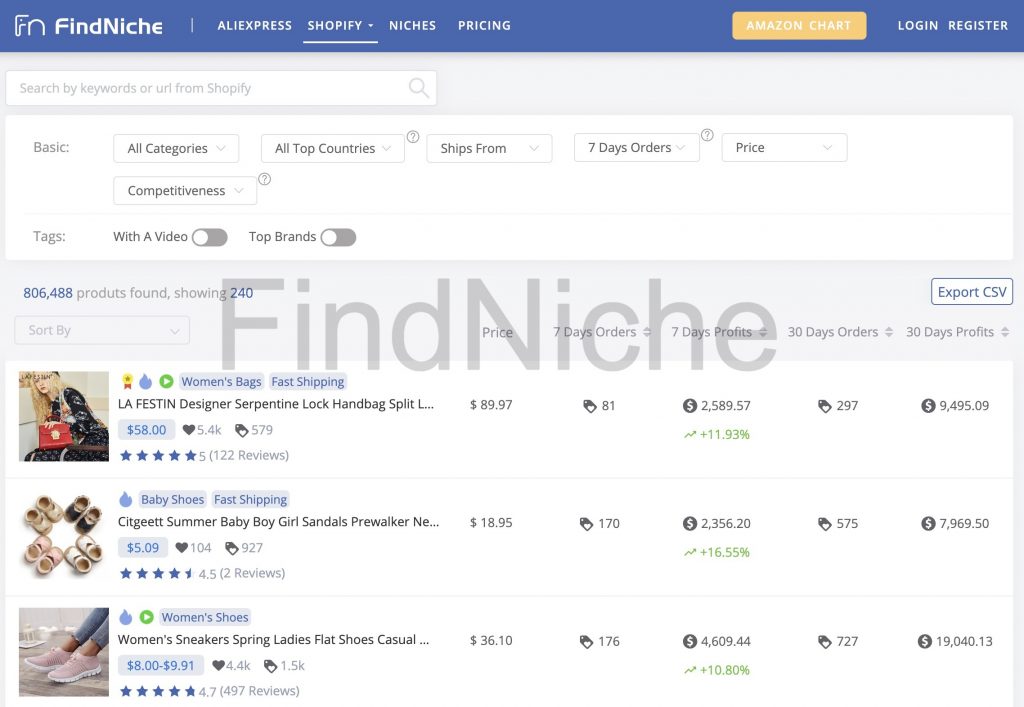Click the water-drop icon on LA FESTIN handbag

[x=145, y=381]
